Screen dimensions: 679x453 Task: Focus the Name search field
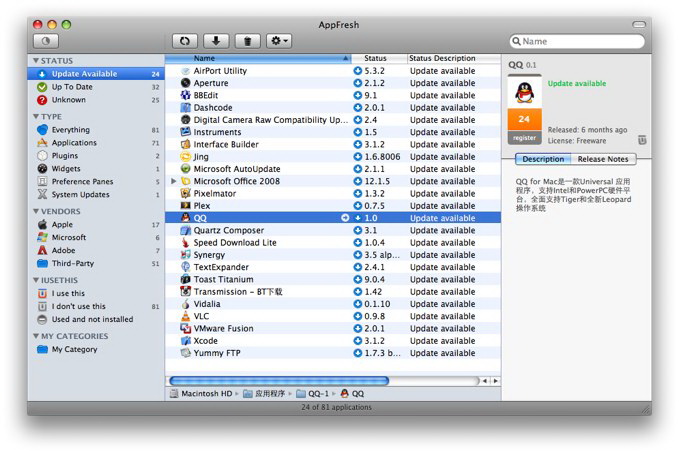point(577,42)
